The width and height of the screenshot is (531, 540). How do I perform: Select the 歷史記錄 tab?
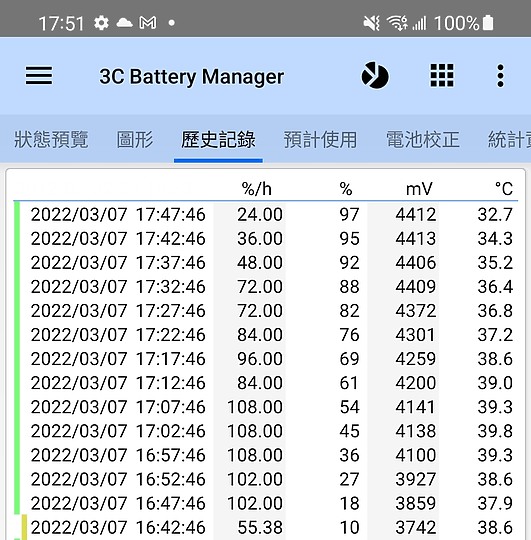pos(218,139)
